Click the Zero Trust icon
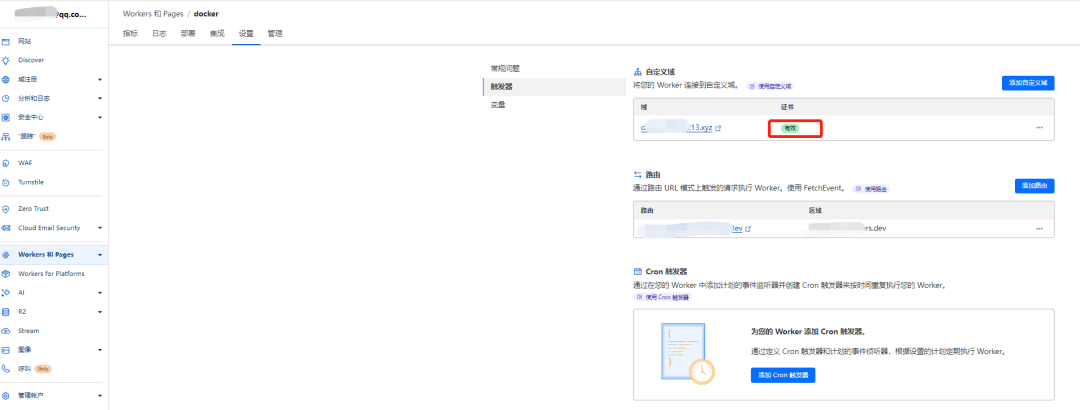Viewport: 1080px width, 410px height. tap(6, 209)
